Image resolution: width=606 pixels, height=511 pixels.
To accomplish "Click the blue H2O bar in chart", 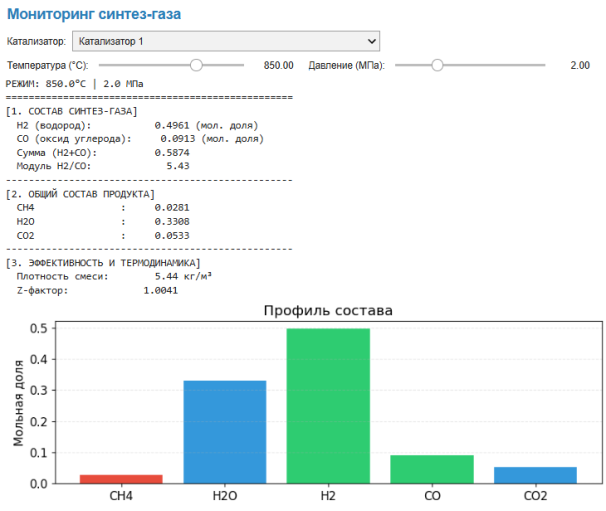I will [225, 432].
